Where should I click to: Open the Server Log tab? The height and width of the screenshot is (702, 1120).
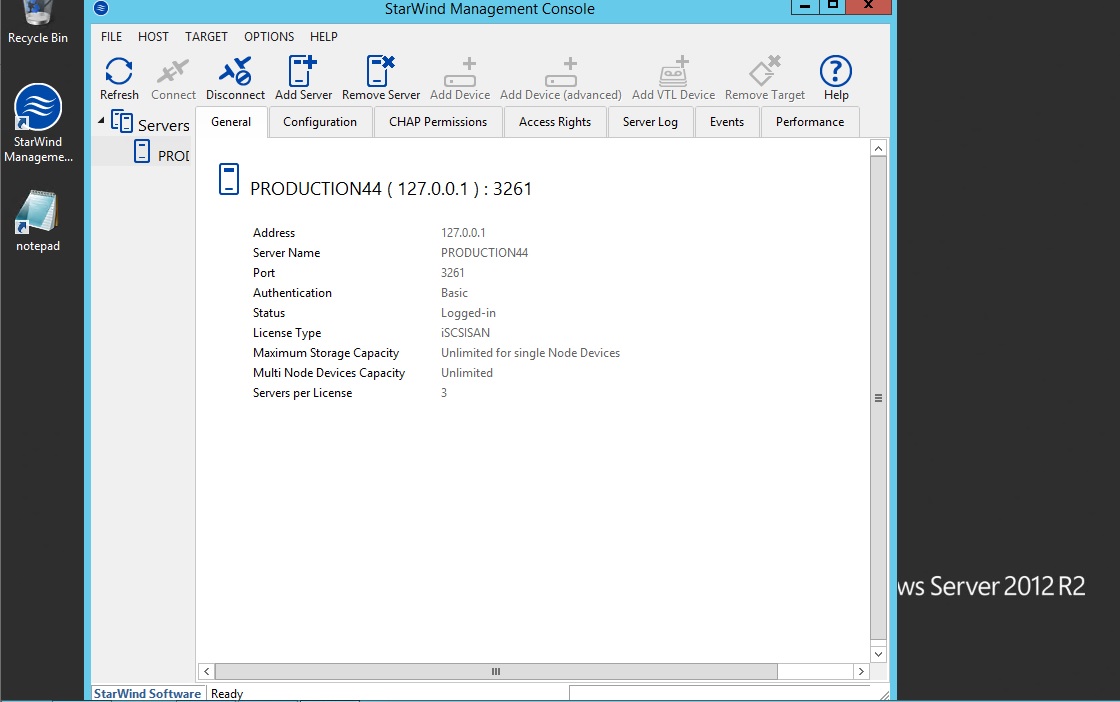(650, 122)
